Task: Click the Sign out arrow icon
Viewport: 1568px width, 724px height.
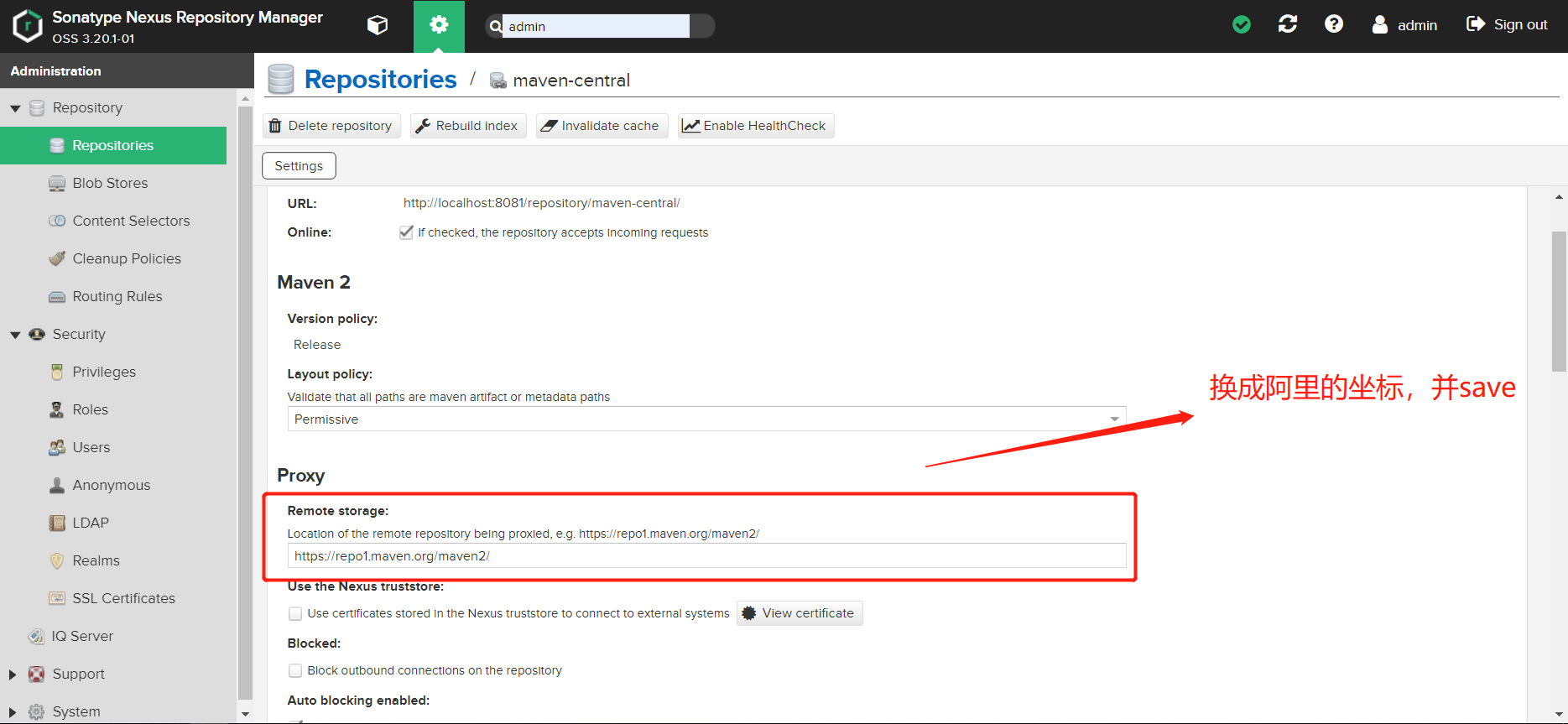Action: [1476, 25]
